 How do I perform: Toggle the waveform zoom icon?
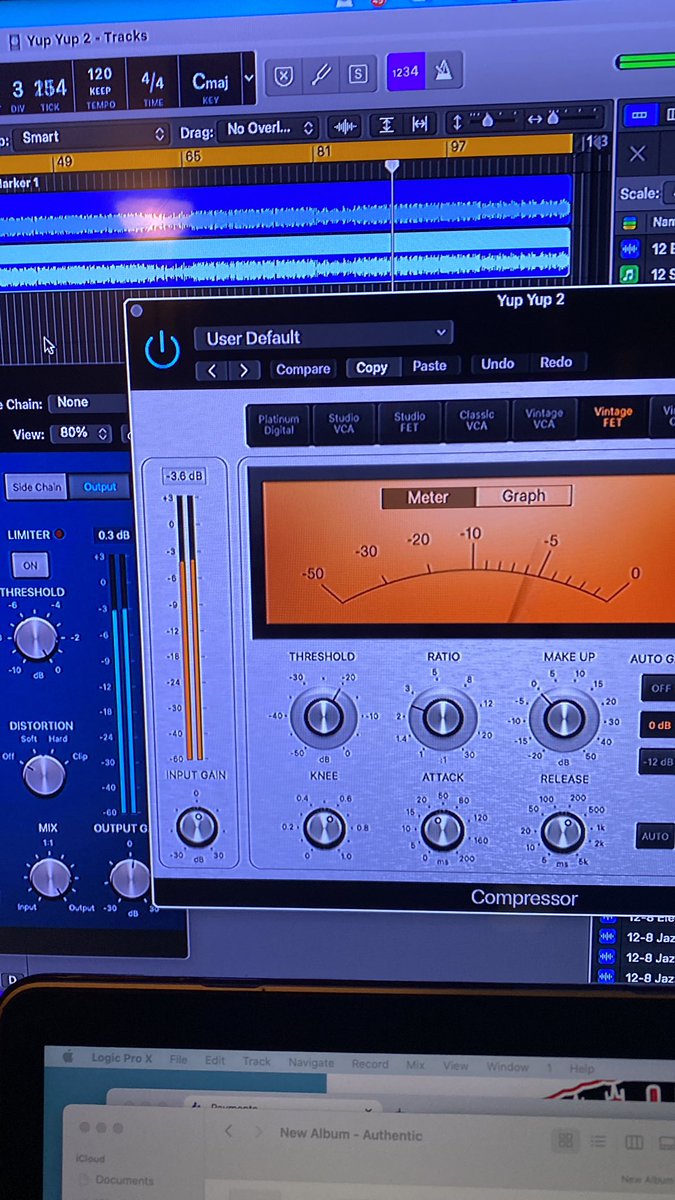click(344, 127)
